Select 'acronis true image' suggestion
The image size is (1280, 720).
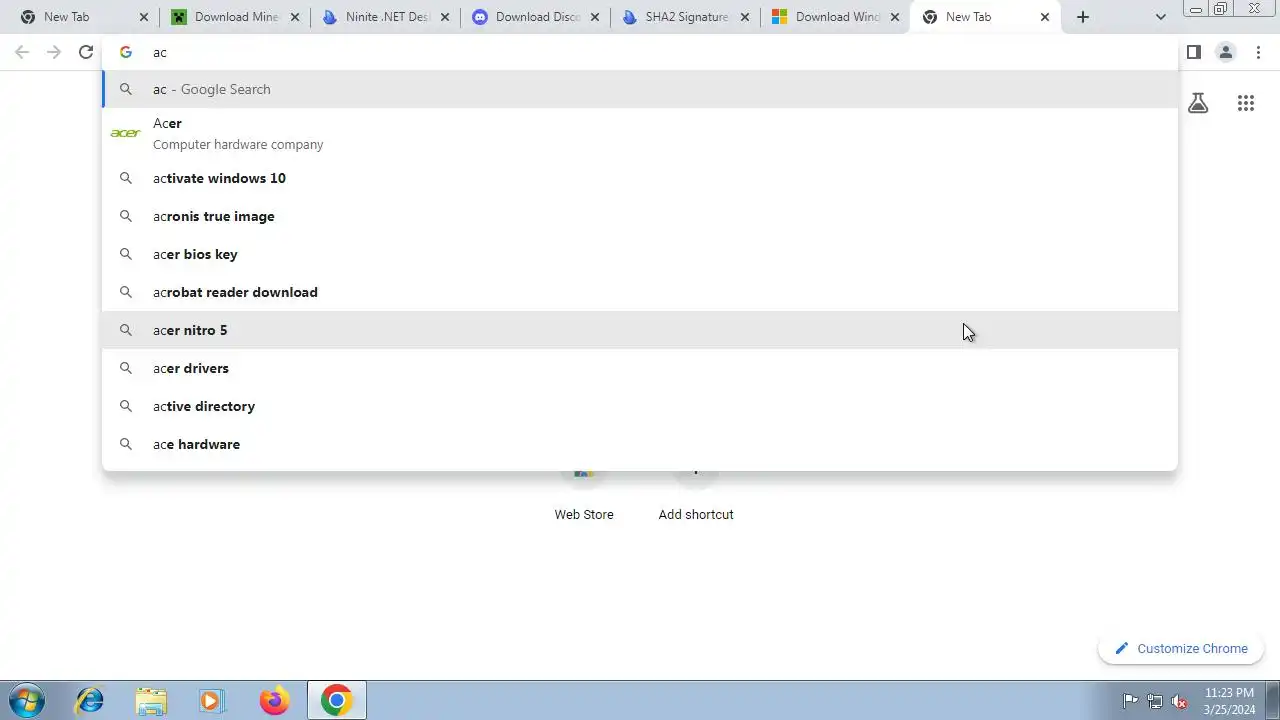click(x=640, y=216)
